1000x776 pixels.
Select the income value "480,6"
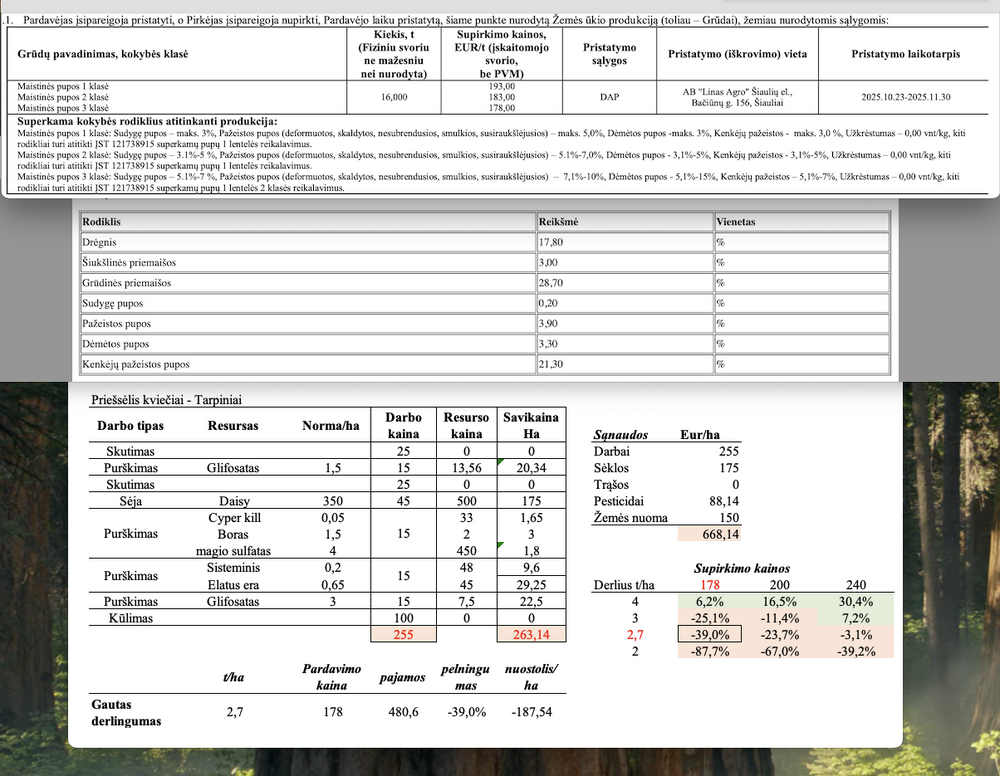pos(404,712)
